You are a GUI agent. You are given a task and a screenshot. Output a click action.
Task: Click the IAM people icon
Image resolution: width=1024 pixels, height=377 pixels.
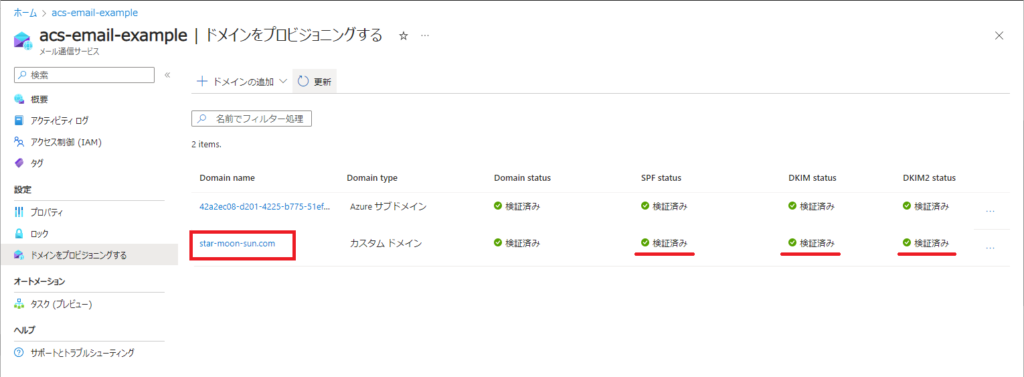[x=19, y=141]
